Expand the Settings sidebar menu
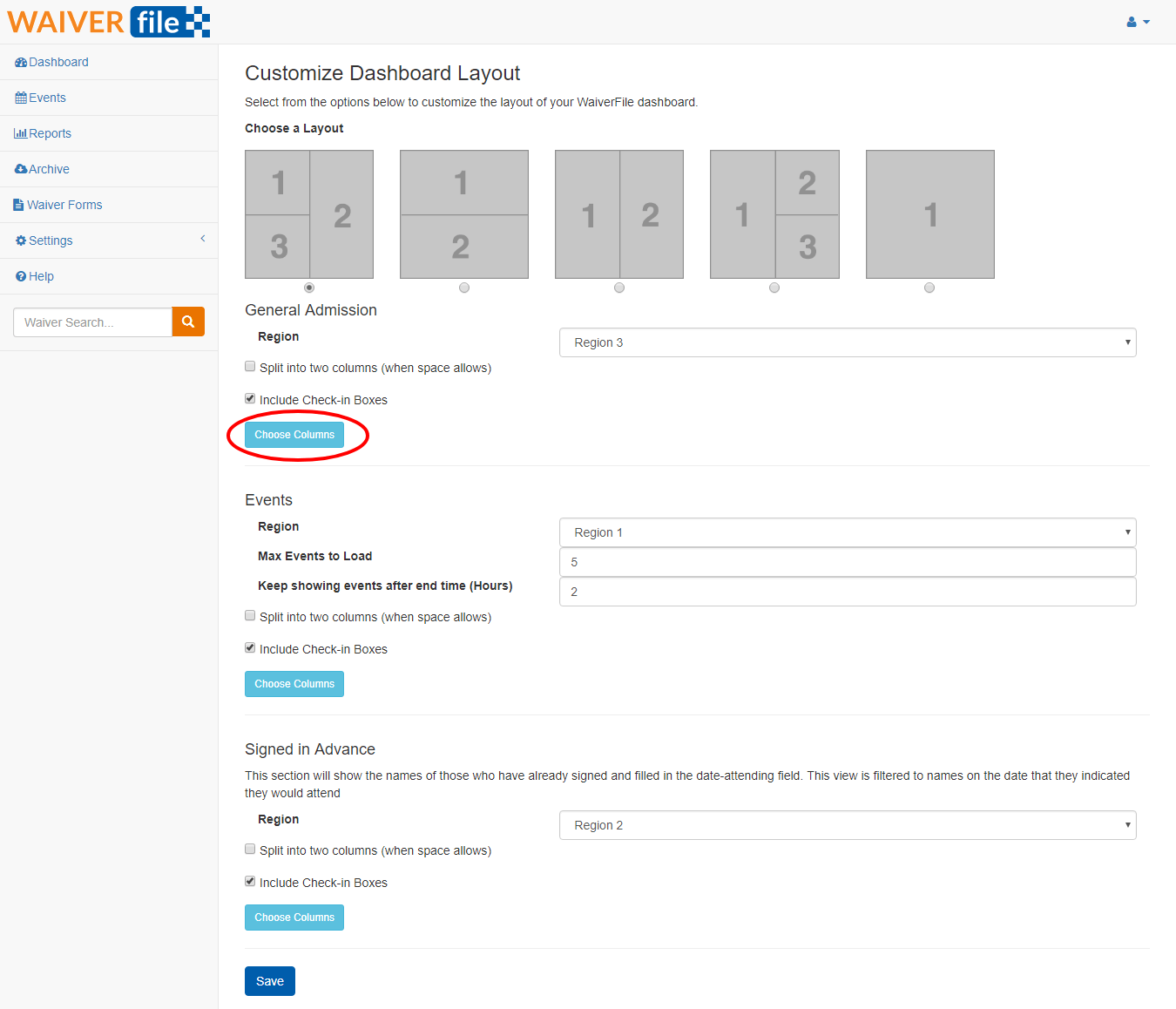The width and height of the screenshot is (1176, 1009). coord(109,240)
